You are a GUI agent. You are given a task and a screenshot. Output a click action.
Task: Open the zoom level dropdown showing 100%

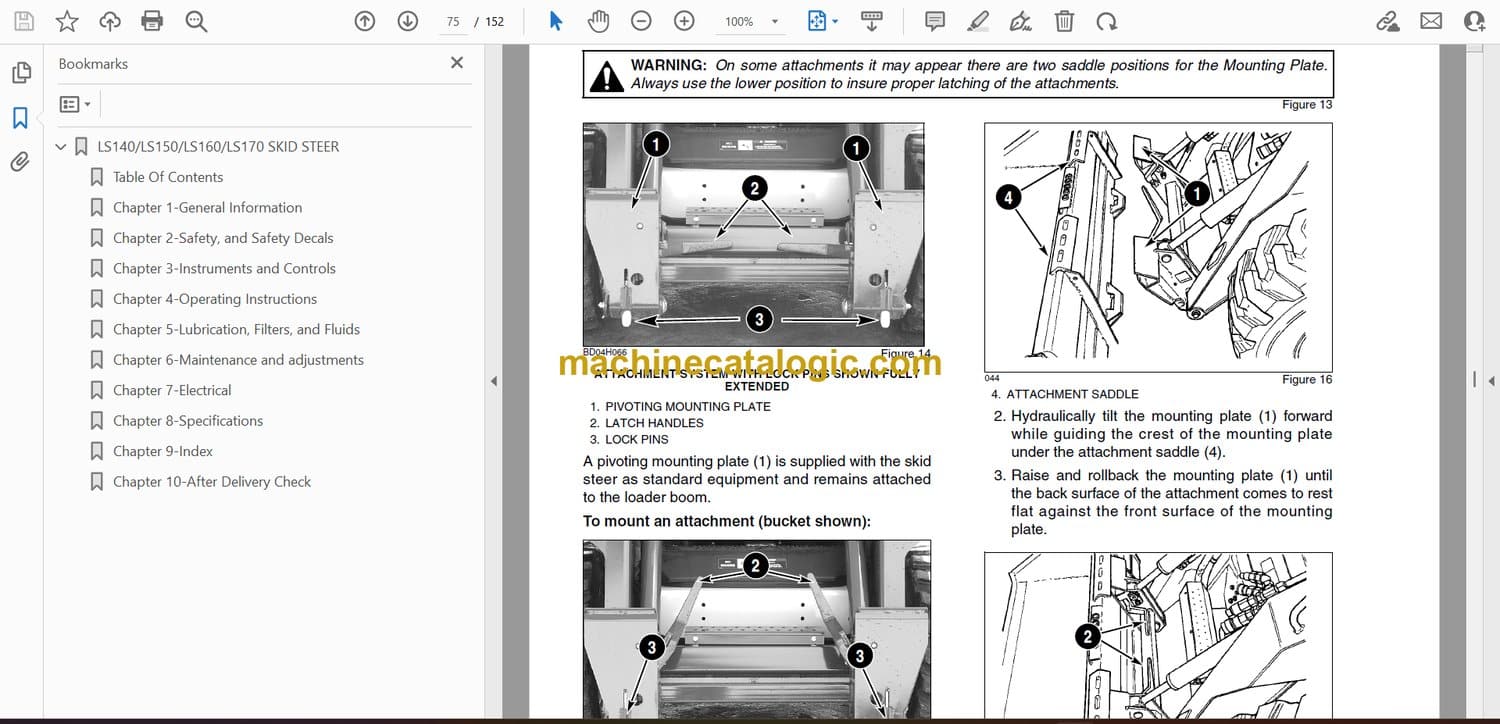(751, 21)
